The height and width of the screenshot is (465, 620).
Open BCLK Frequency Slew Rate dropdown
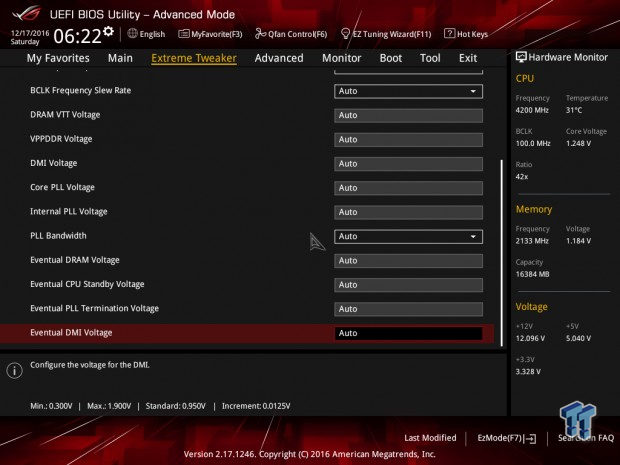pyautogui.click(x=408, y=91)
